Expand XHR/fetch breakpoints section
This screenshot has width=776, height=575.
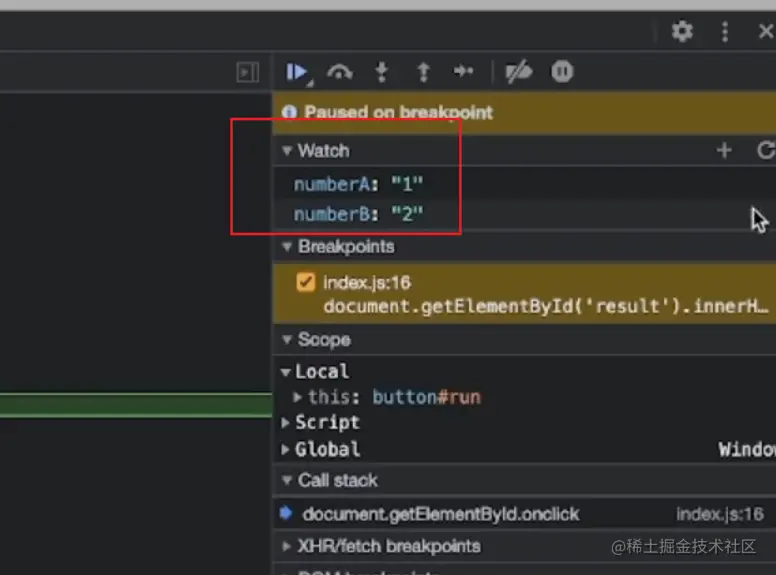287,546
